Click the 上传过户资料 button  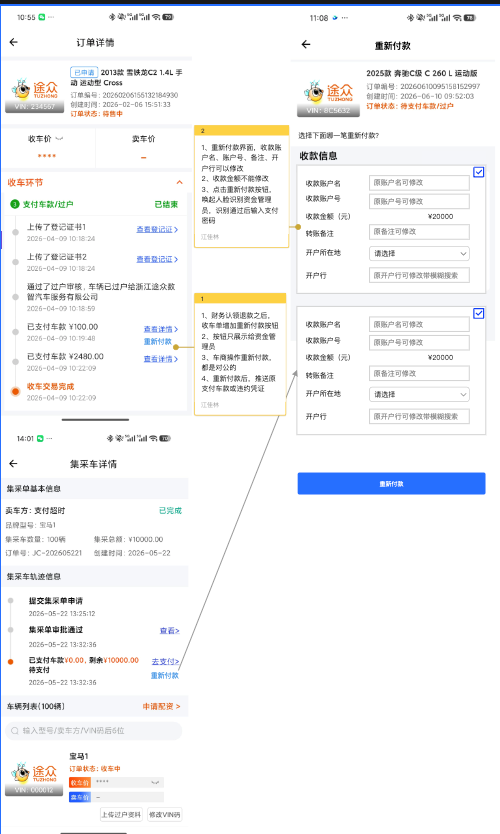point(121,814)
